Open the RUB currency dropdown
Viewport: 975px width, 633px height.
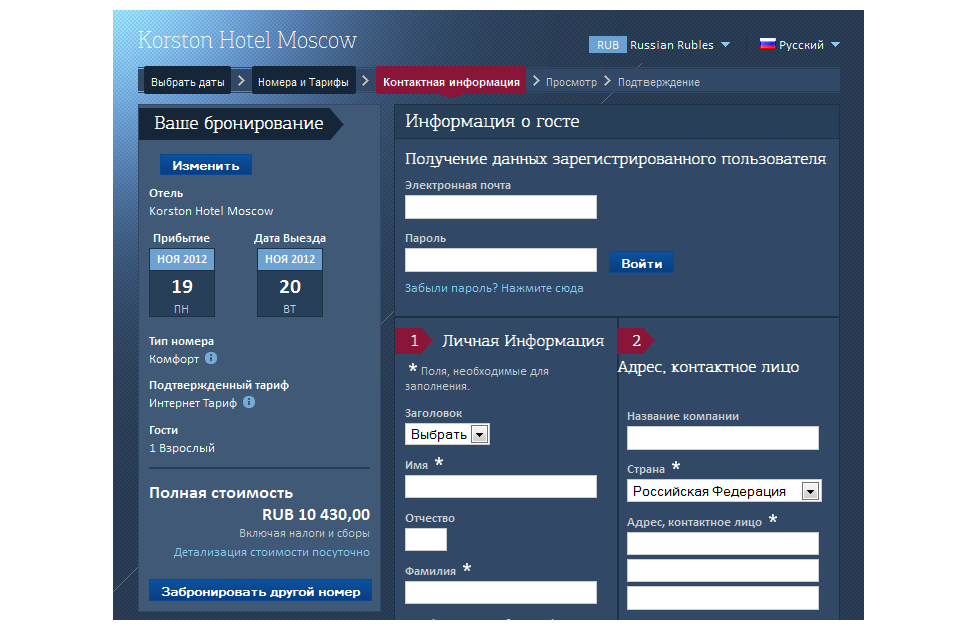[662, 45]
